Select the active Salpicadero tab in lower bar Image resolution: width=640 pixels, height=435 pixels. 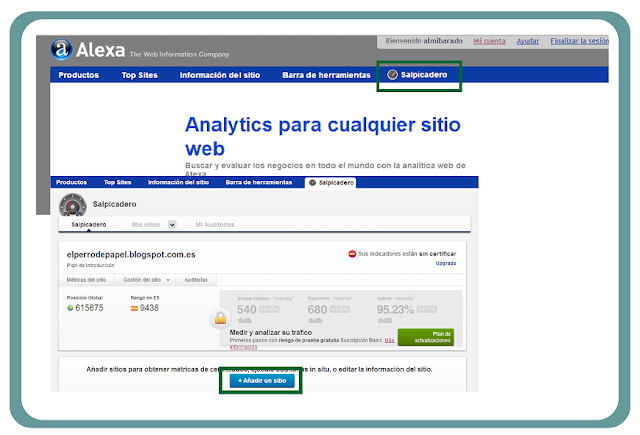(x=331, y=182)
